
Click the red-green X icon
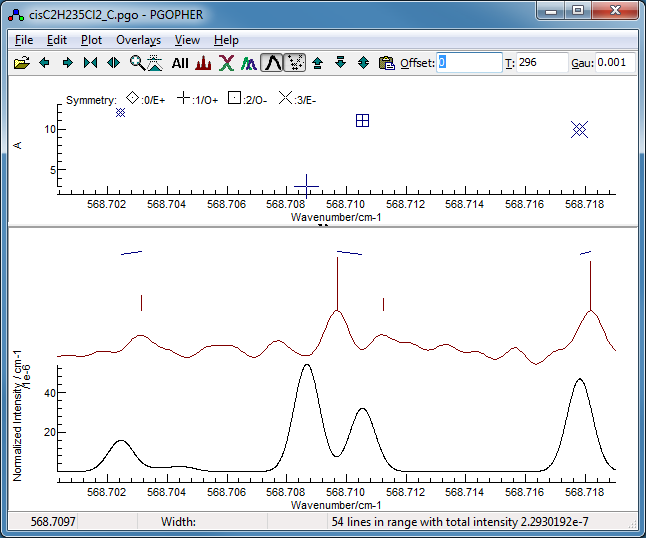[x=226, y=63]
